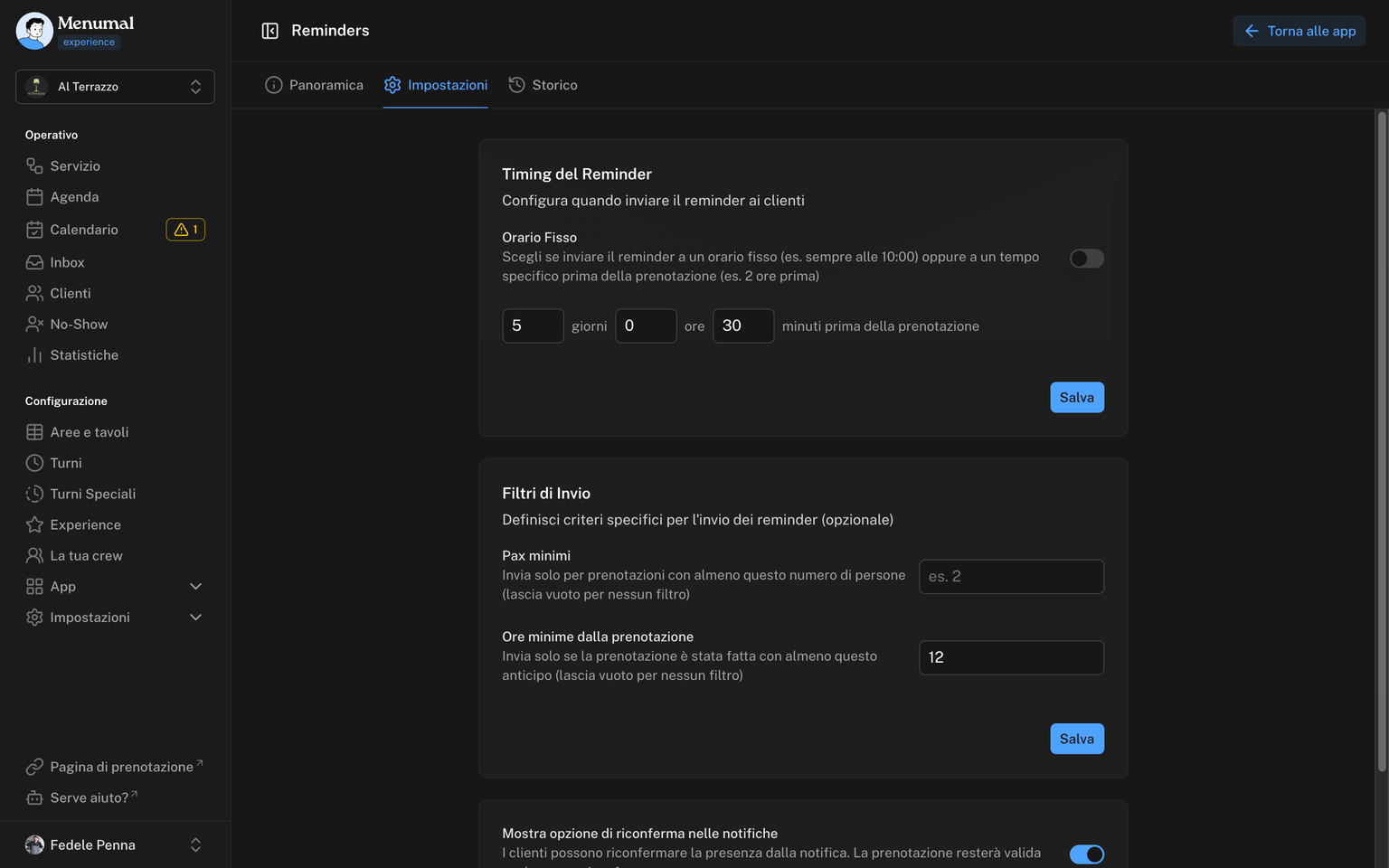Expand the App submenu chevron
The width and height of the screenshot is (1389, 868).
pyautogui.click(x=195, y=587)
